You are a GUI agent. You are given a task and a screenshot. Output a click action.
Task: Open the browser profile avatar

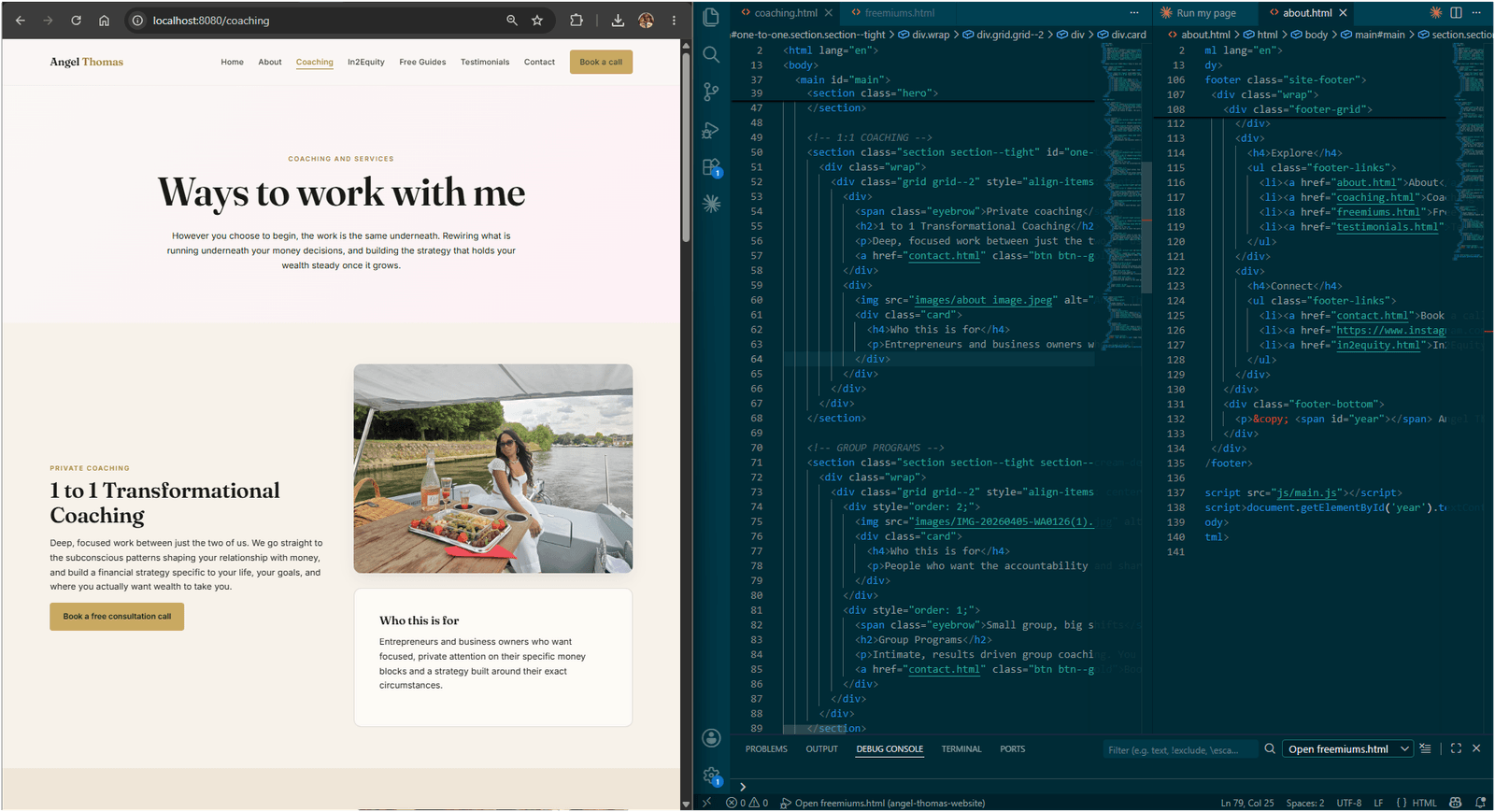(x=646, y=20)
